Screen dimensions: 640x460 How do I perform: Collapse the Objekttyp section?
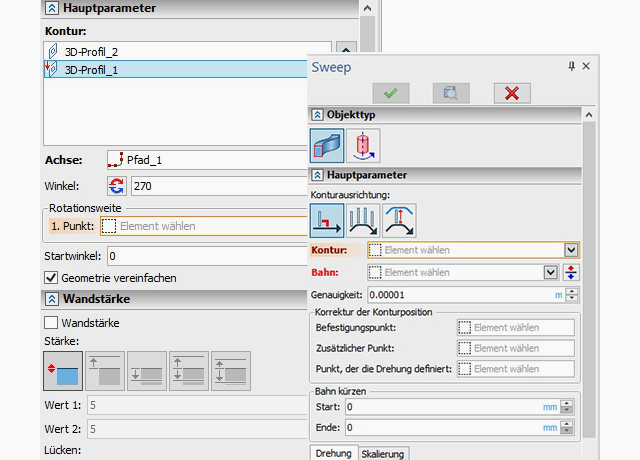318,115
